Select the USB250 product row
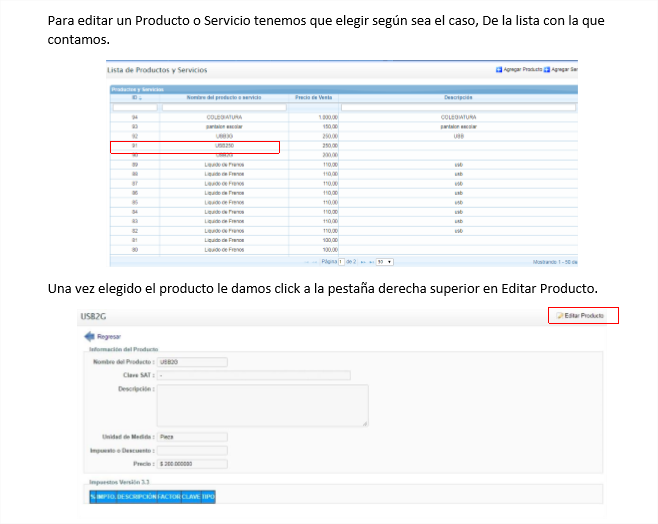The height and width of the screenshot is (524, 658). pyautogui.click(x=223, y=146)
